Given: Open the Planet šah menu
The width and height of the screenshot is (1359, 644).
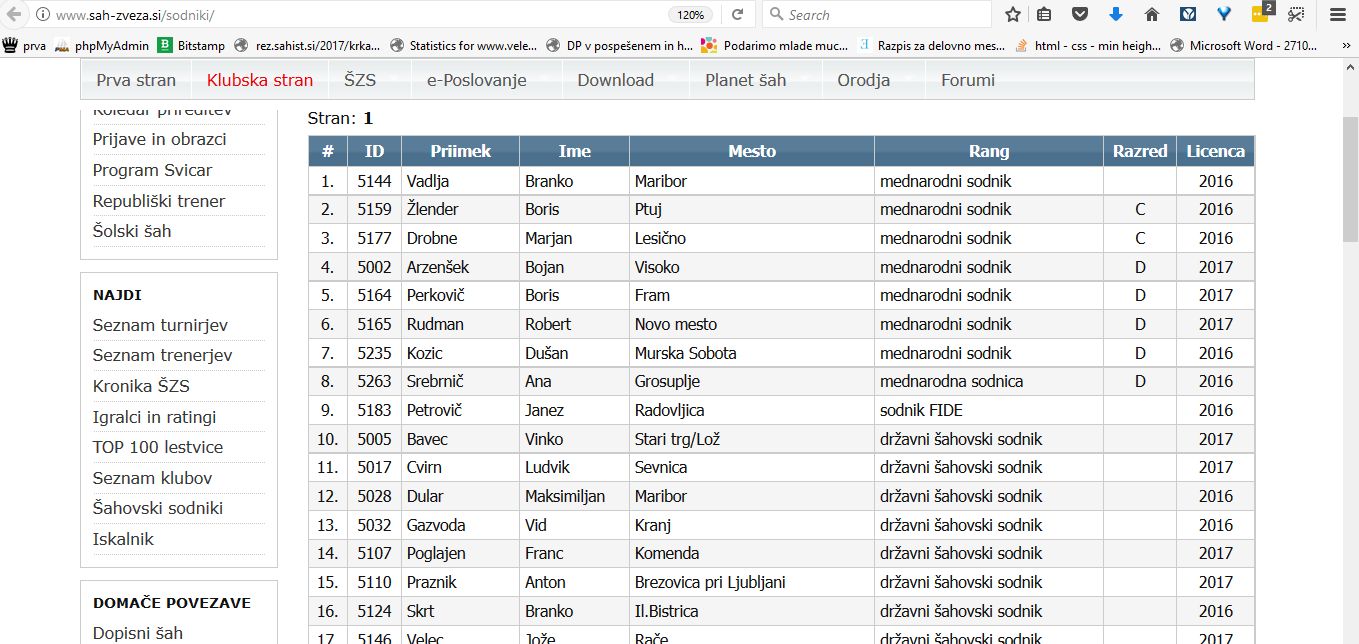Looking at the screenshot, I should [x=745, y=80].
